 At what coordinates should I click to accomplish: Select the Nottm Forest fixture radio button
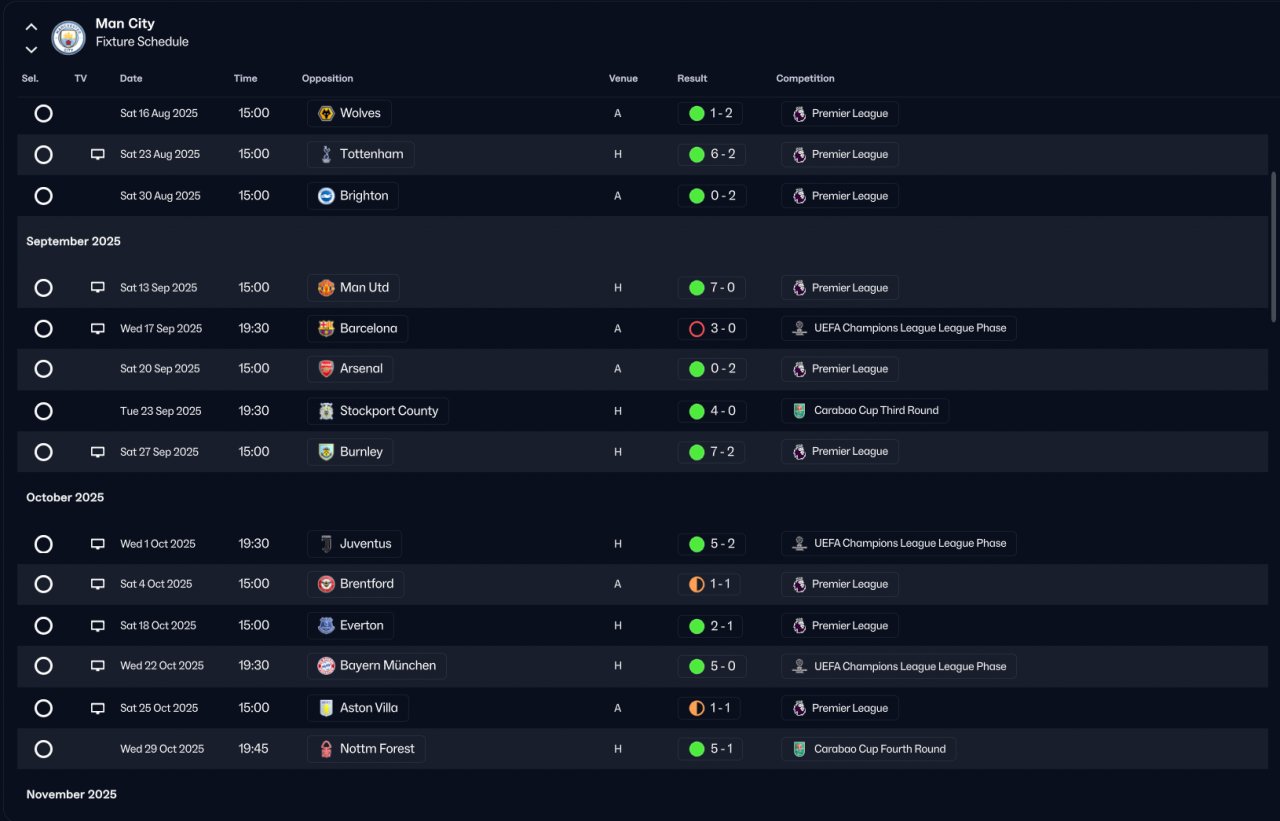pyautogui.click(x=44, y=749)
